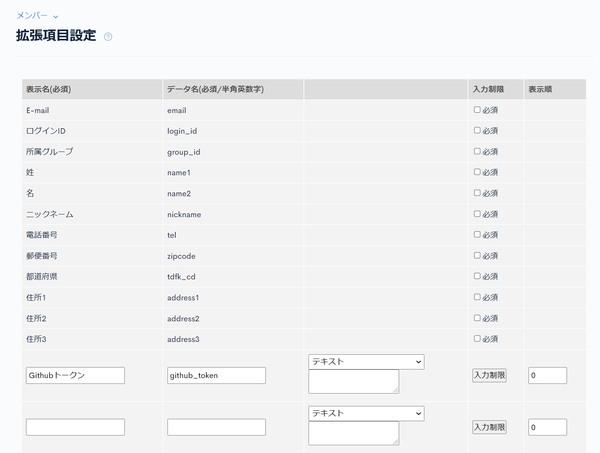Mark 郵便番号 as 必須

(477, 256)
